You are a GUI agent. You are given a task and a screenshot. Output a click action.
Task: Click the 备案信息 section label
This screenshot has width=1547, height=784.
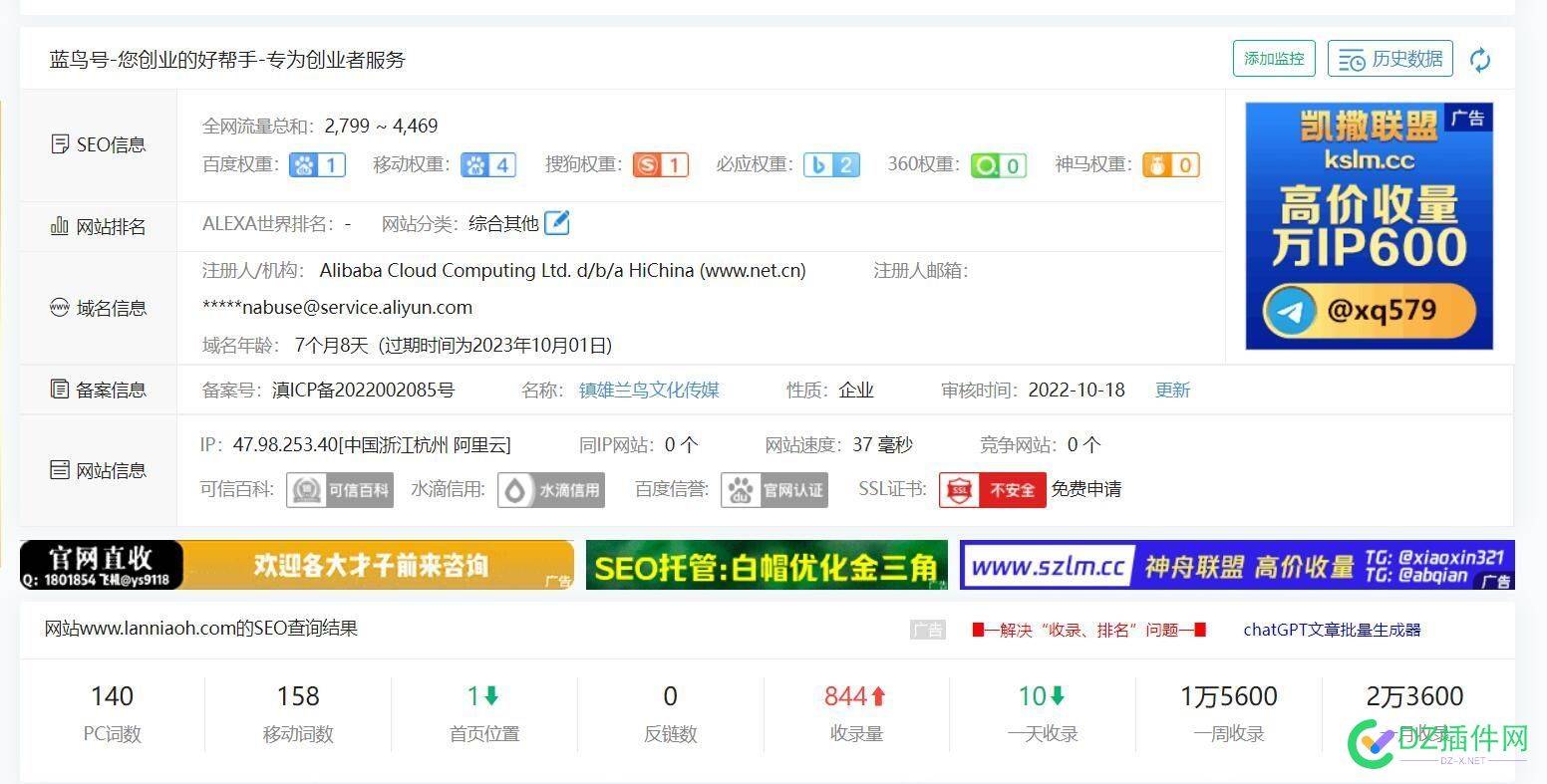tap(99, 390)
